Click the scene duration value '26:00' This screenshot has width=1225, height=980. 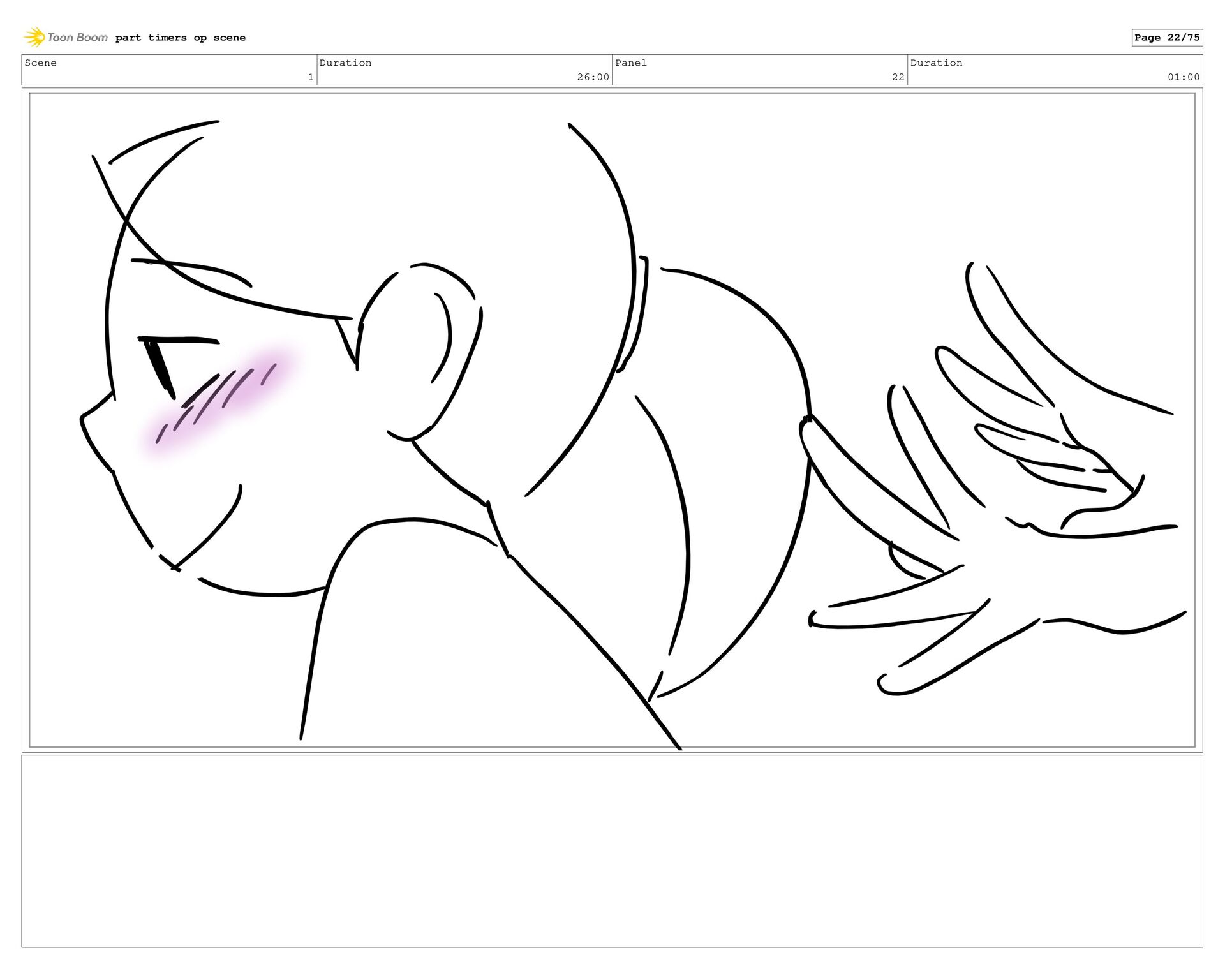click(593, 77)
